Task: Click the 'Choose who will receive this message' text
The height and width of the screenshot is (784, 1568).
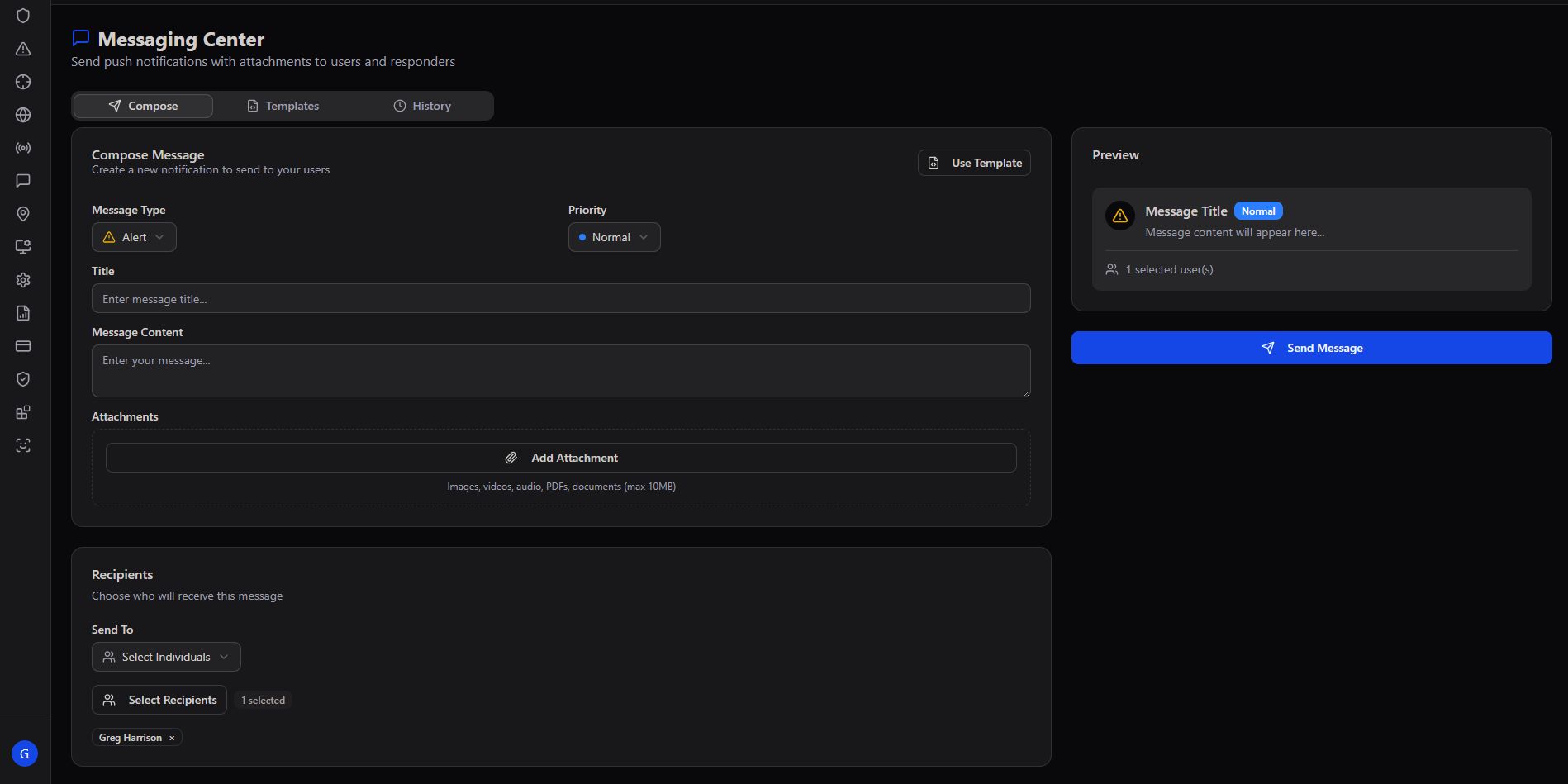Action: (x=187, y=596)
